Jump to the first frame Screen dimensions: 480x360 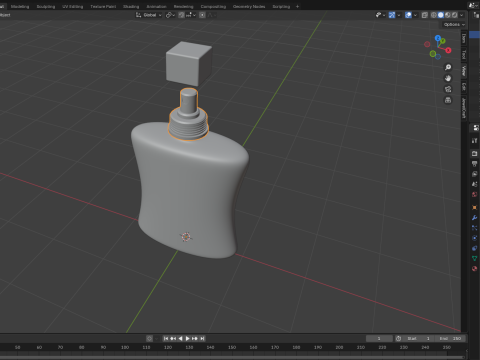pyautogui.click(x=166, y=338)
